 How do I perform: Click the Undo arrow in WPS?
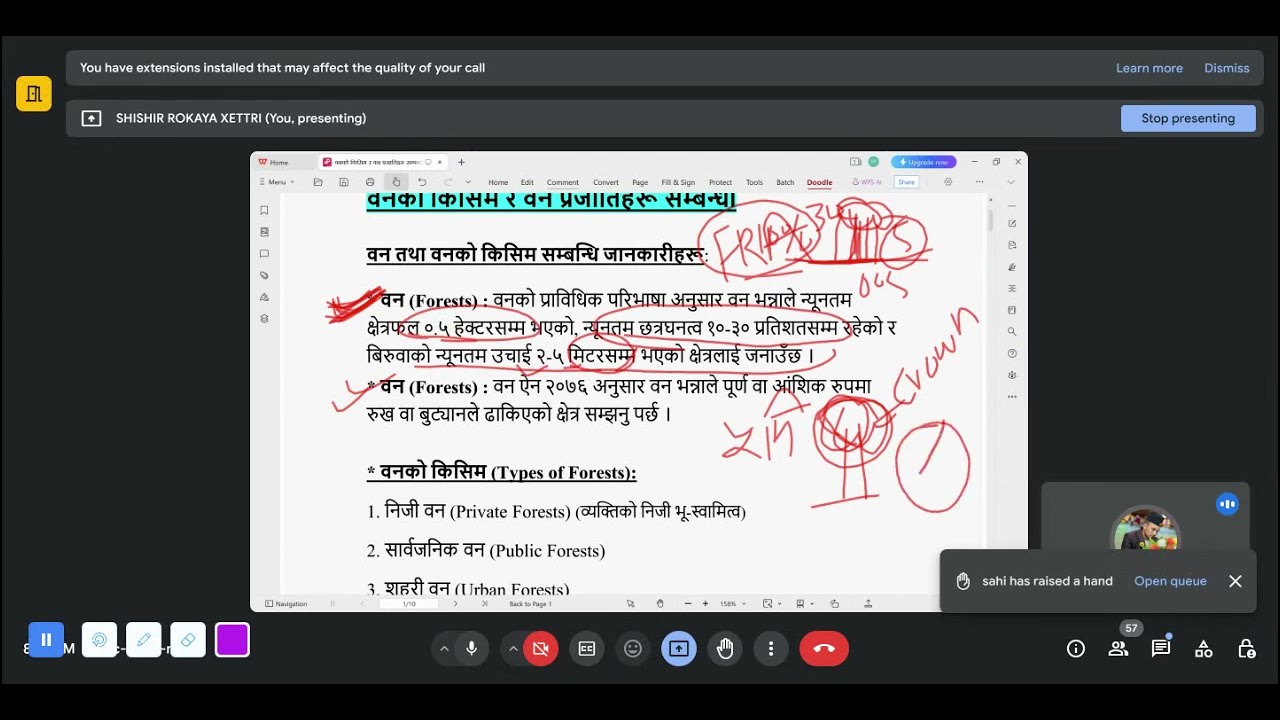coord(422,182)
